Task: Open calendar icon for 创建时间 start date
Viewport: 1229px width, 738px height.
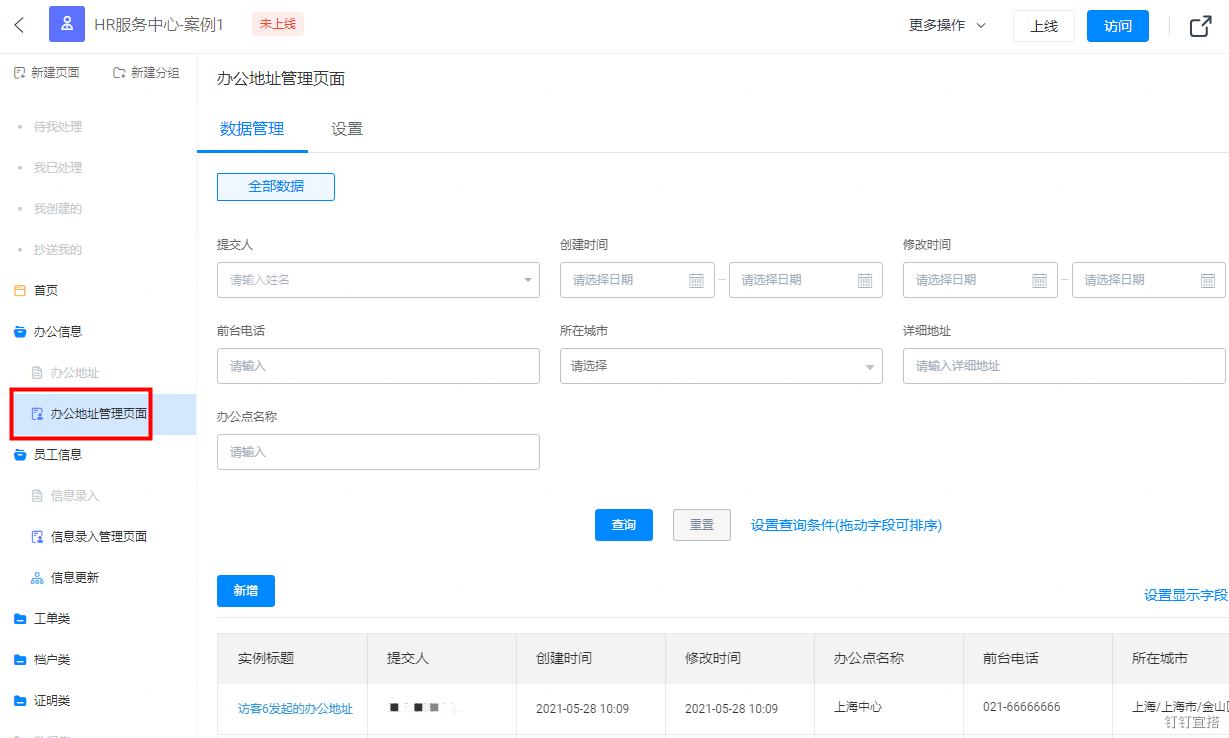Action: [x=697, y=280]
